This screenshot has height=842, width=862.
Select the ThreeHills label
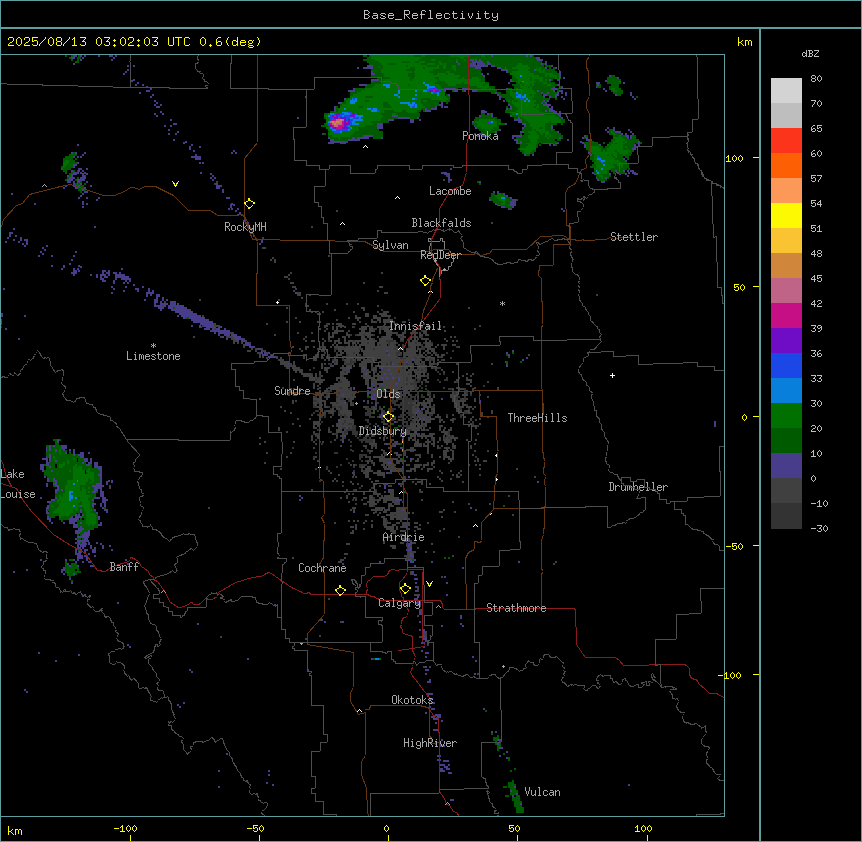point(537,418)
